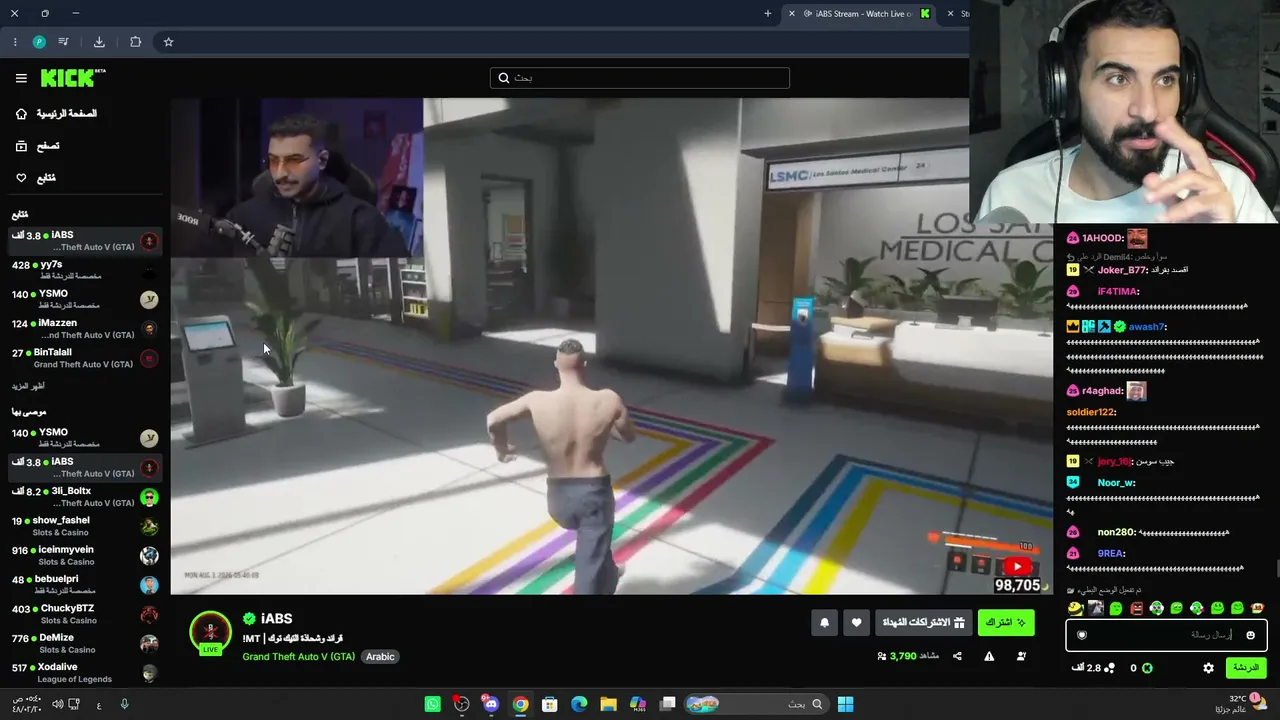Viewport: 1280px width, 720px height.
Task: Click the shield badge icon in chat input
Action: (x=1081, y=635)
